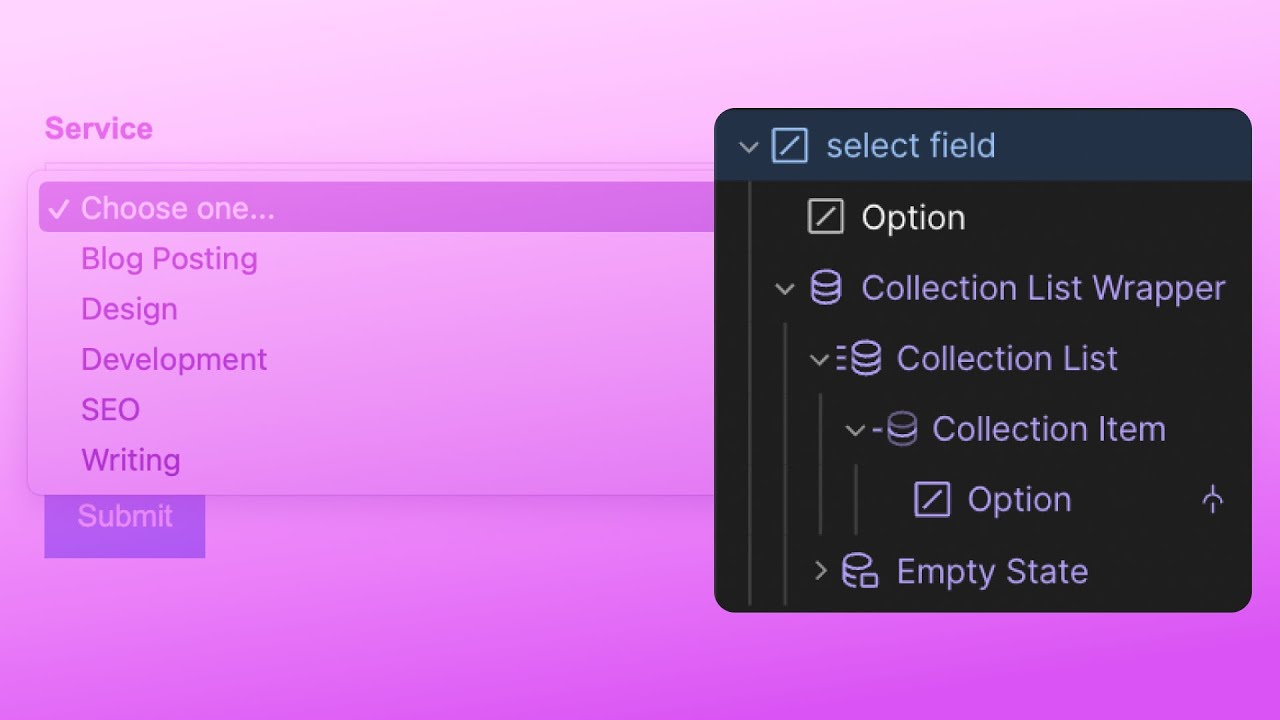Select the SEO service option

point(110,410)
